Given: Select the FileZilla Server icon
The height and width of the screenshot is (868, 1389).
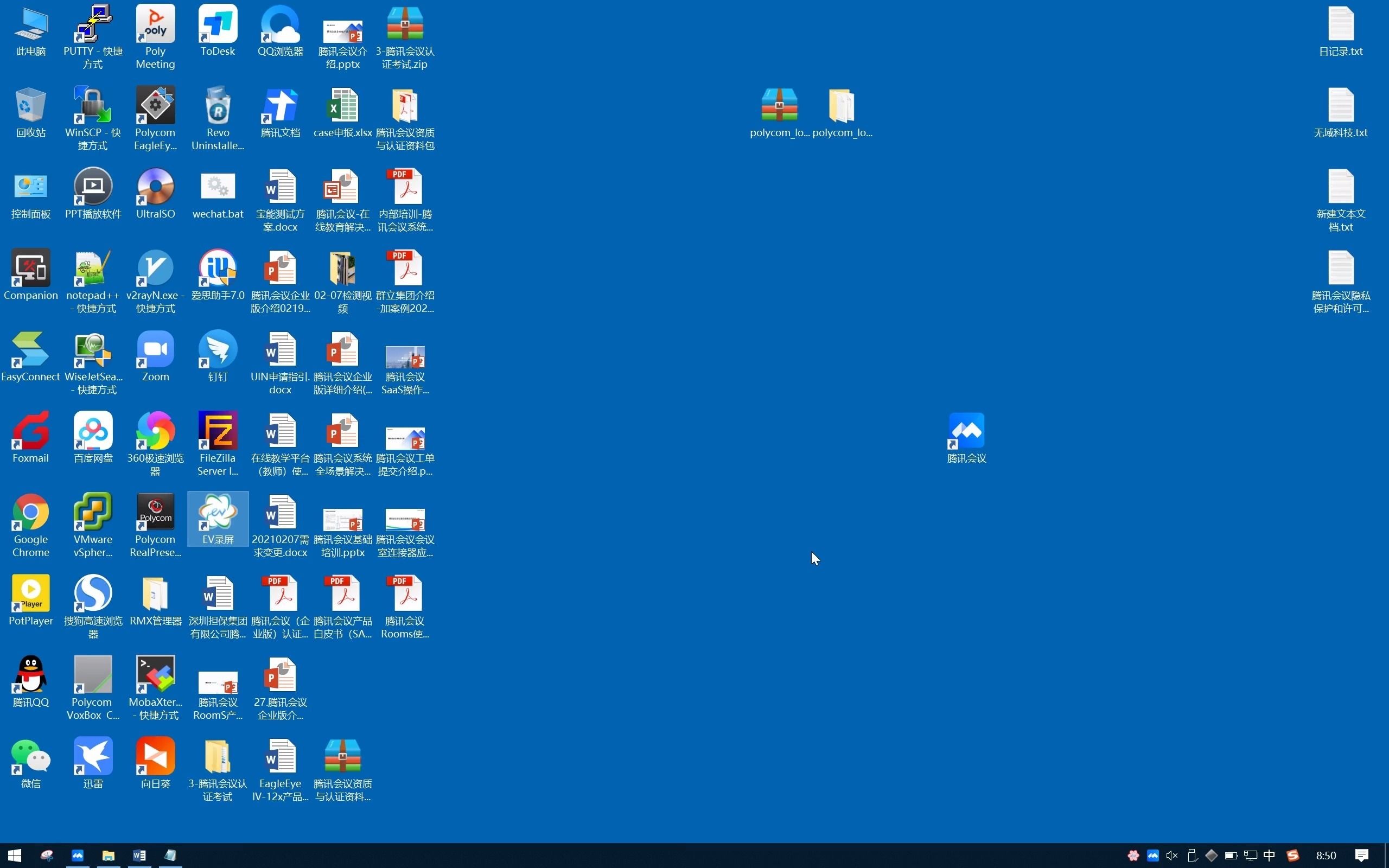Looking at the screenshot, I should pyautogui.click(x=218, y=431).
